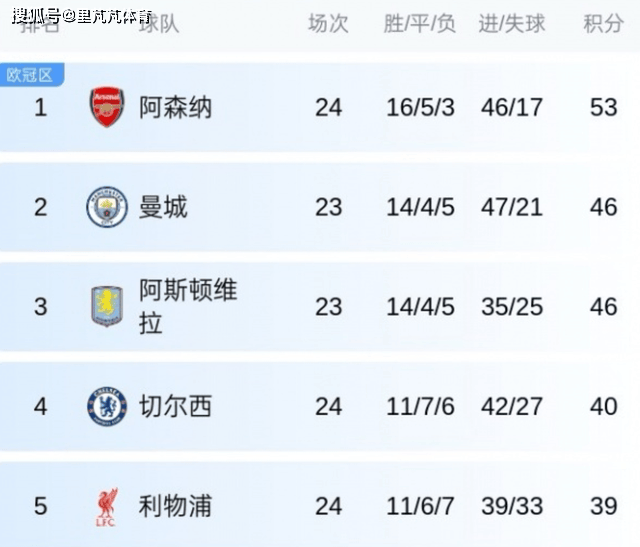Select the 切尔西 team name

point(175,406)
